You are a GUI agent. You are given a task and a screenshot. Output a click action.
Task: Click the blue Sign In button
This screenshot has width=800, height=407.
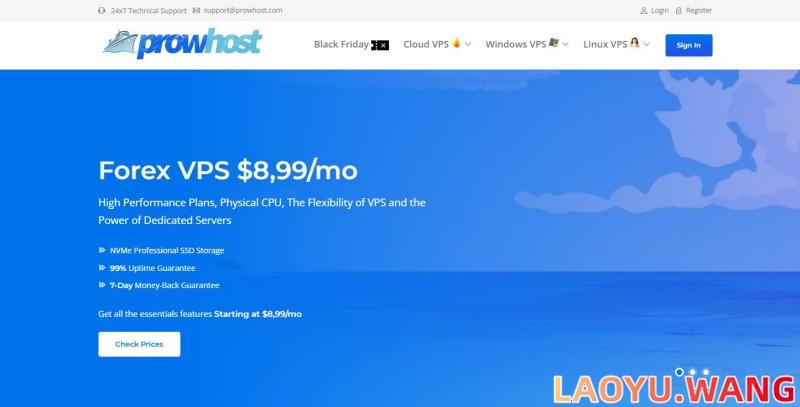point(689,45)
